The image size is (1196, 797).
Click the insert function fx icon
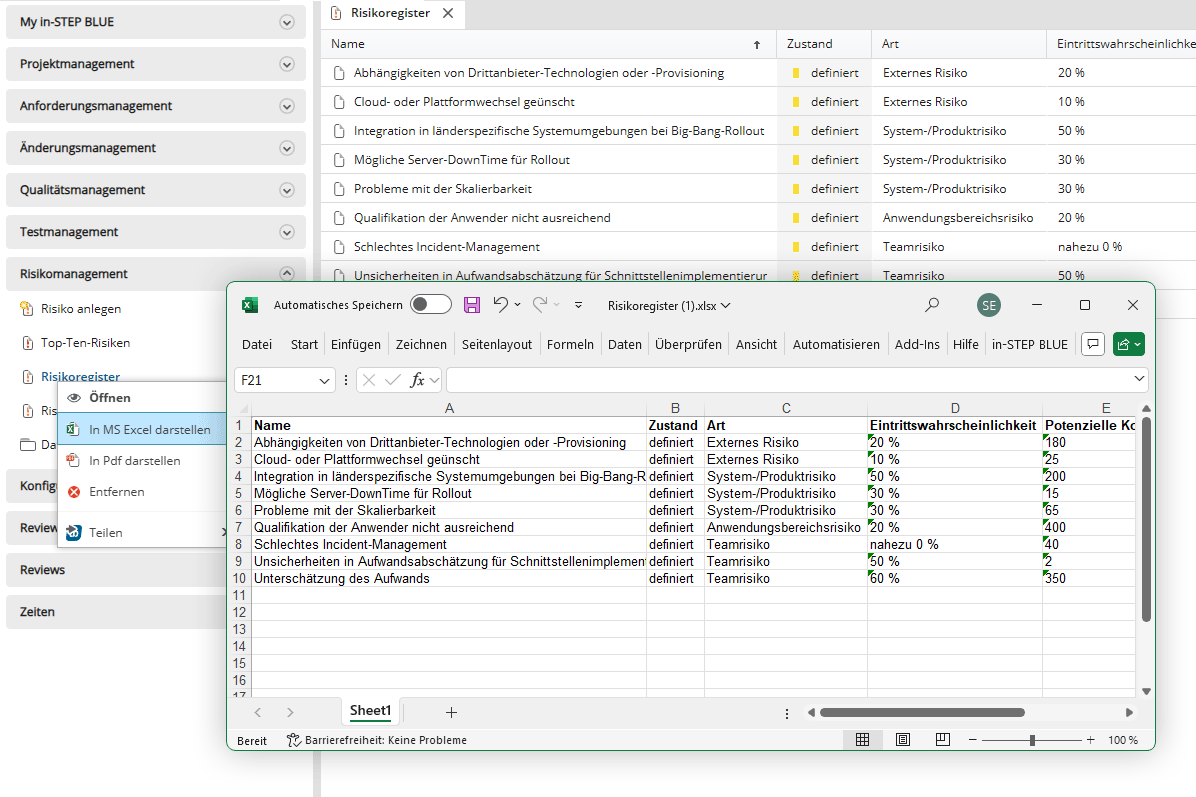pyautogui.click(x=418, y=380)
